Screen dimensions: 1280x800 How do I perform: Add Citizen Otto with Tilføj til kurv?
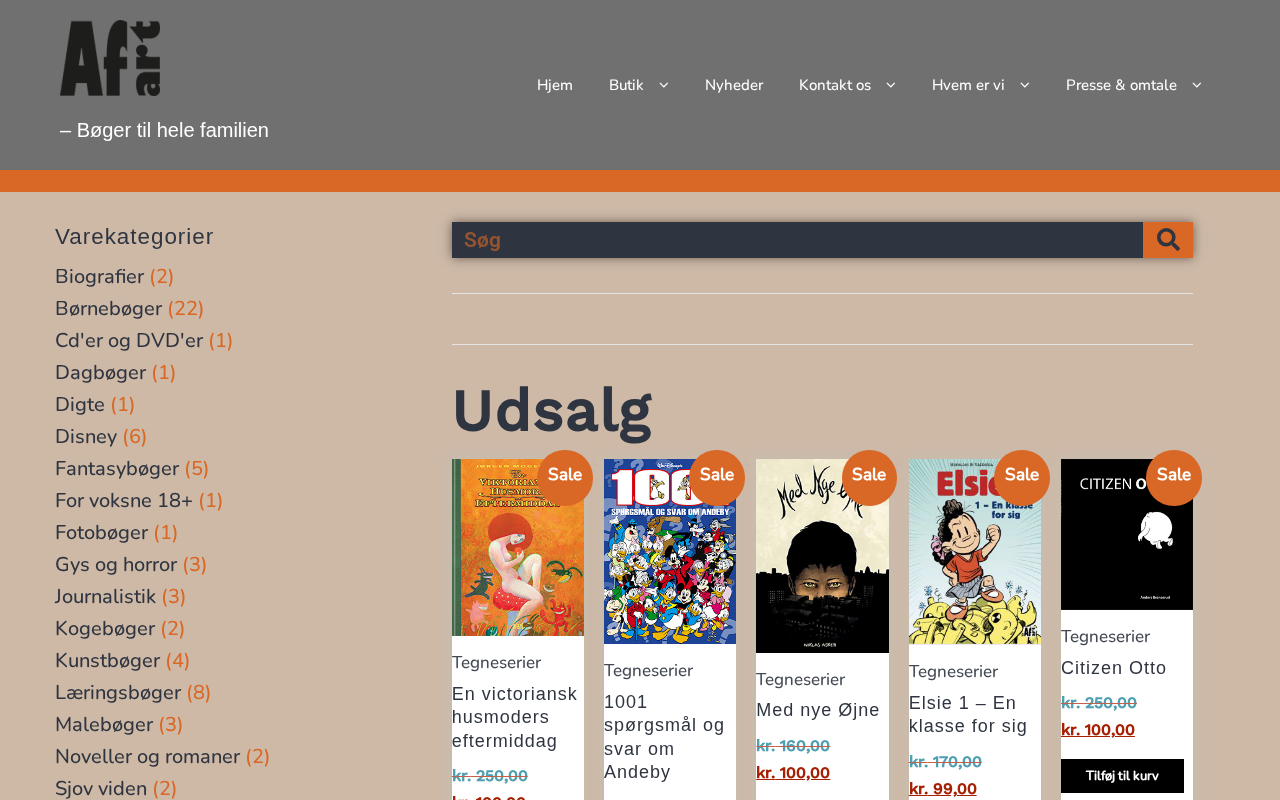tap(1122, 776)
